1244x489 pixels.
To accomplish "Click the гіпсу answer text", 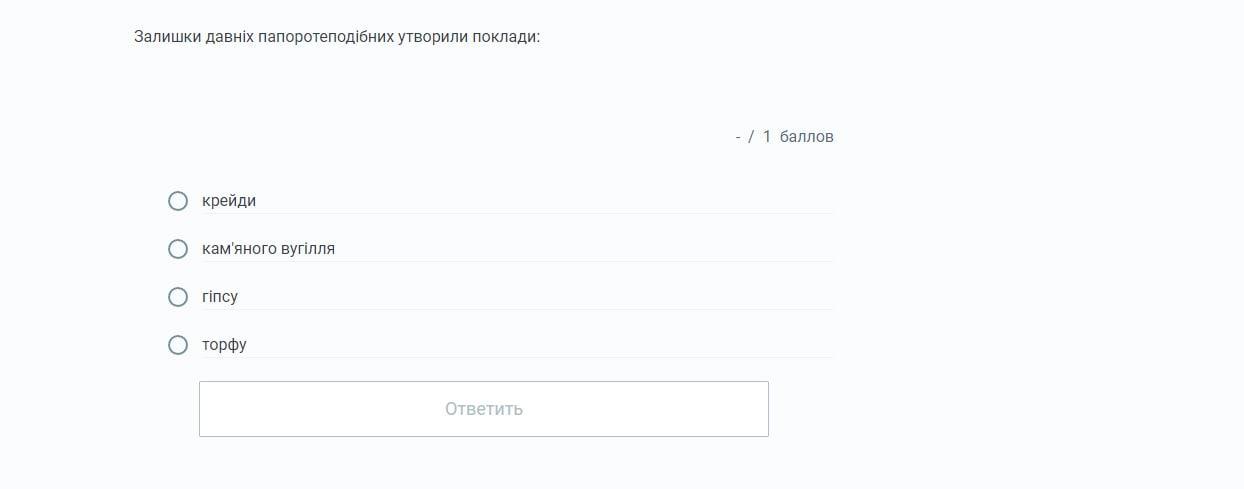I will (x=220, y=297).
